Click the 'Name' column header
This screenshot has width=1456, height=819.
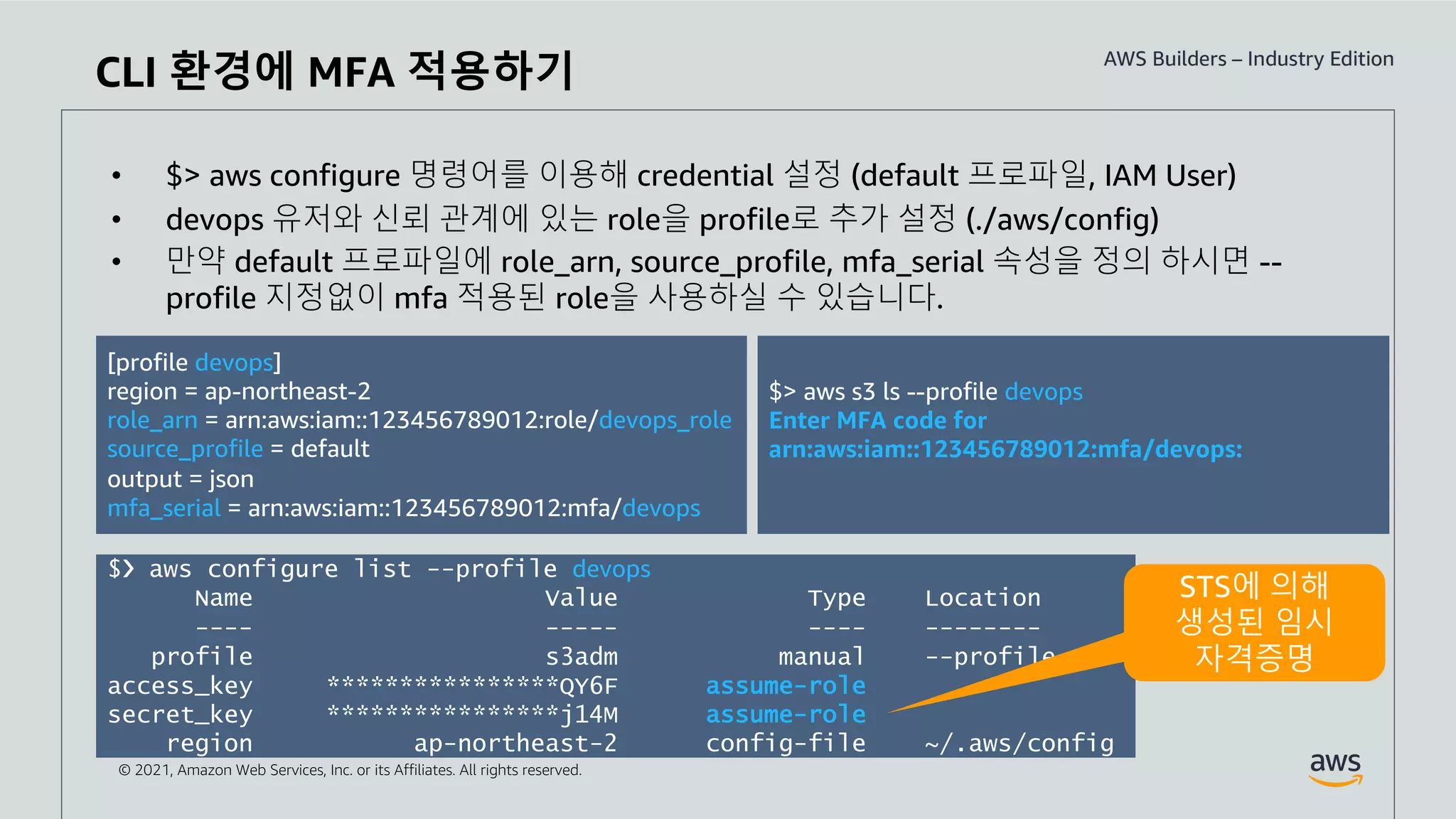(x=223, y=598)
